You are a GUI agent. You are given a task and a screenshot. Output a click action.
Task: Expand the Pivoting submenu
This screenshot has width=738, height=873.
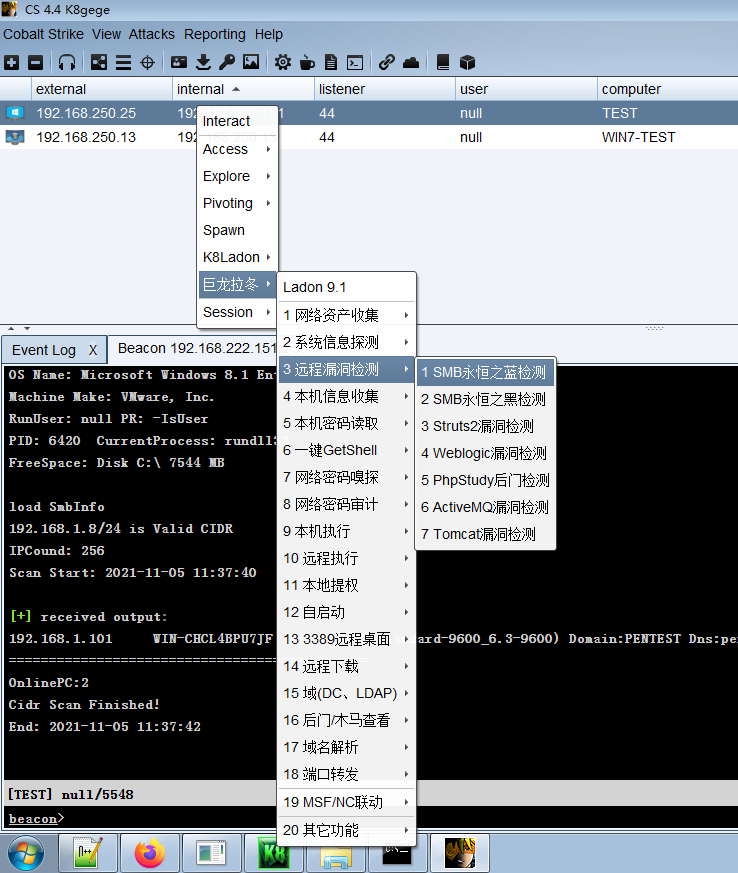click(238, 203)
